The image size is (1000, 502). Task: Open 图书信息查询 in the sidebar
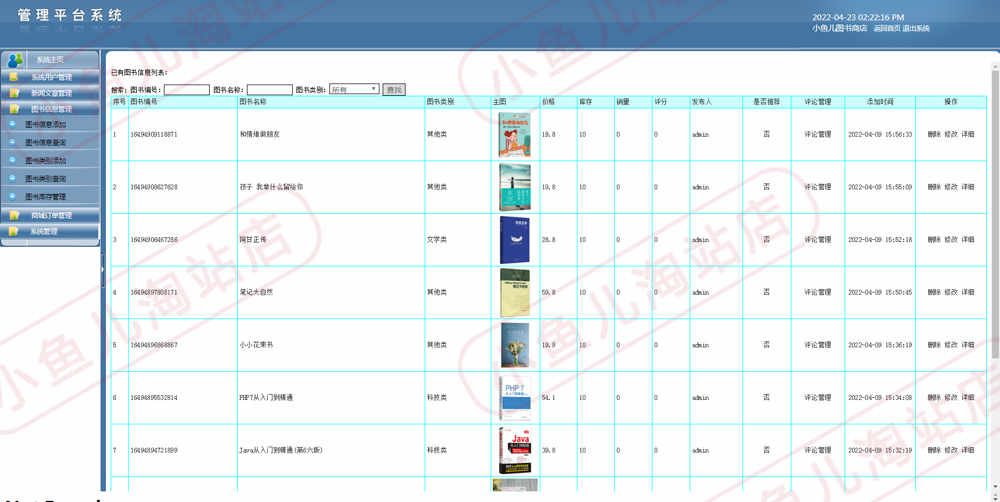pos(45,142)
